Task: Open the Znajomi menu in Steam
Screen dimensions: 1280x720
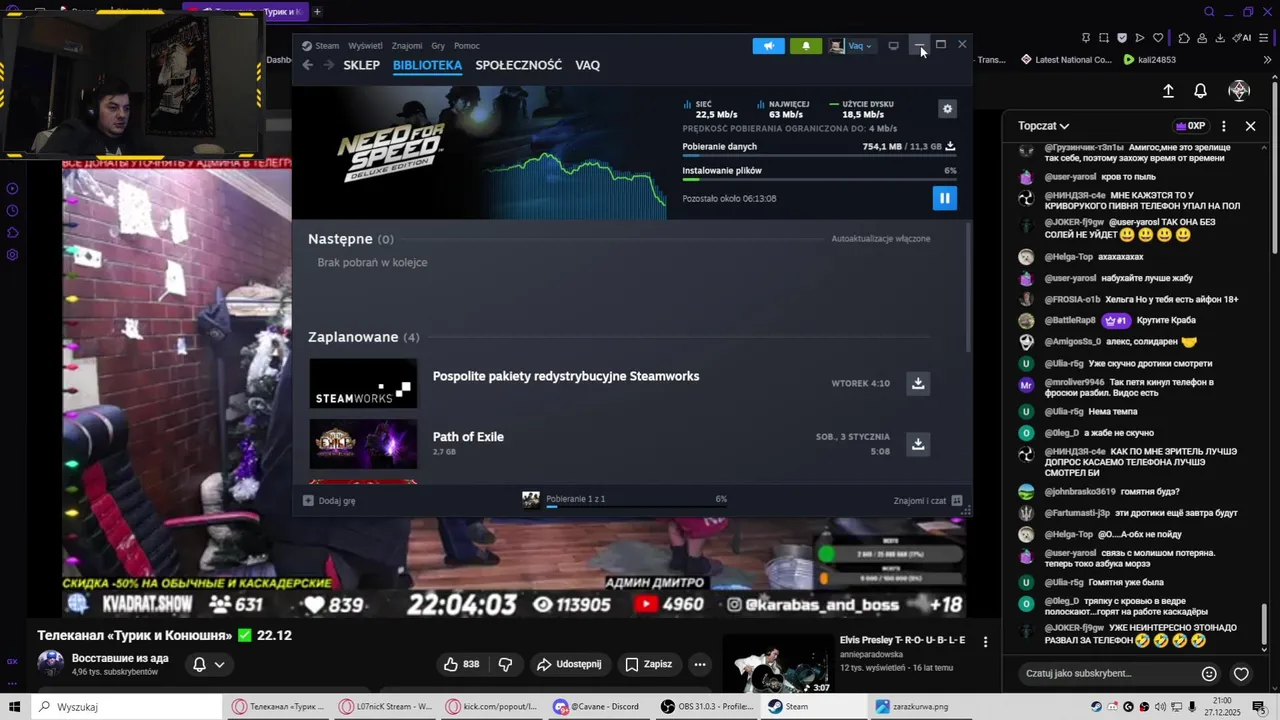Action: (407, 46)
